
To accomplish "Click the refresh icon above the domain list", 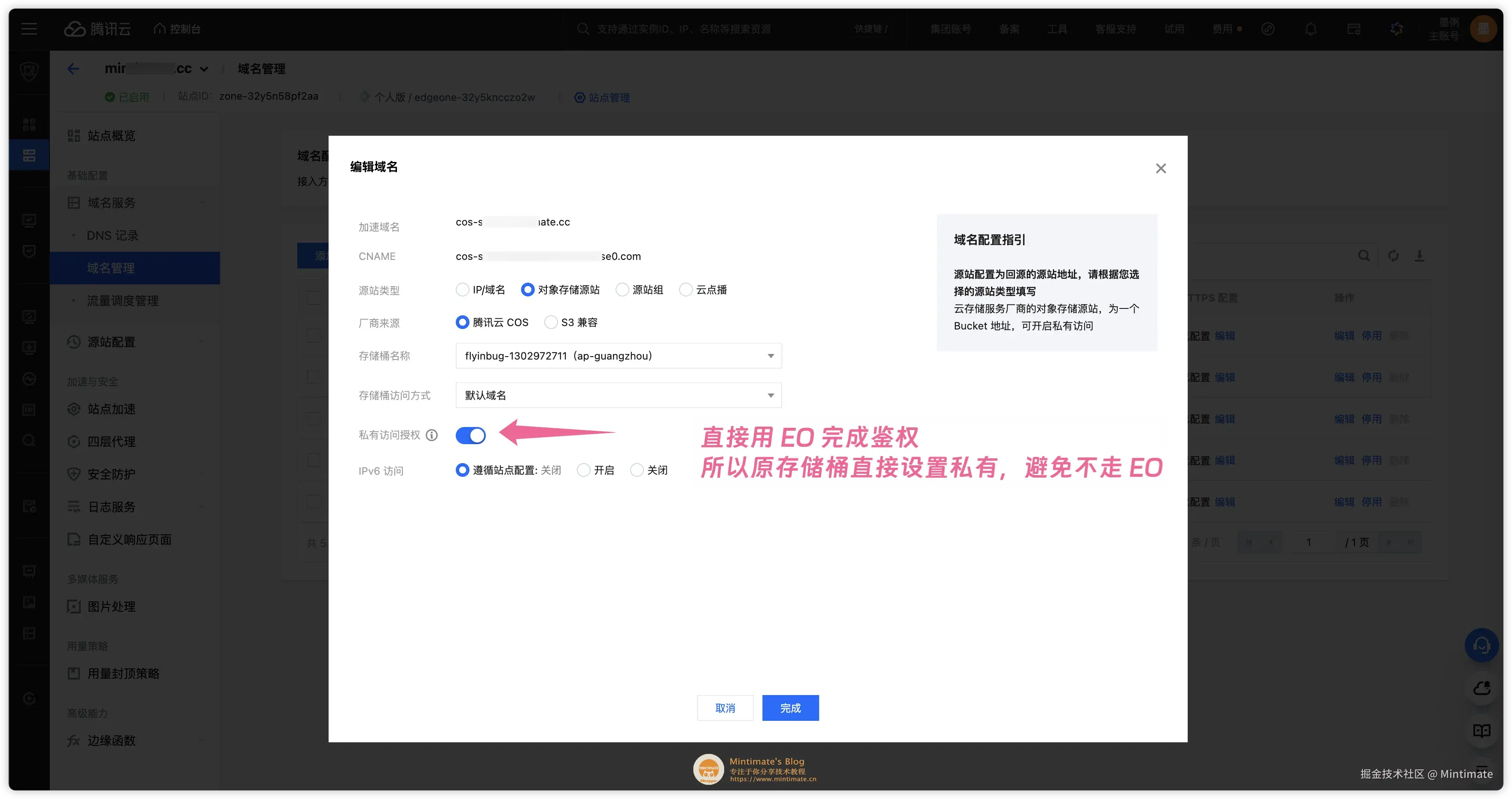I will click(1393, 256).
